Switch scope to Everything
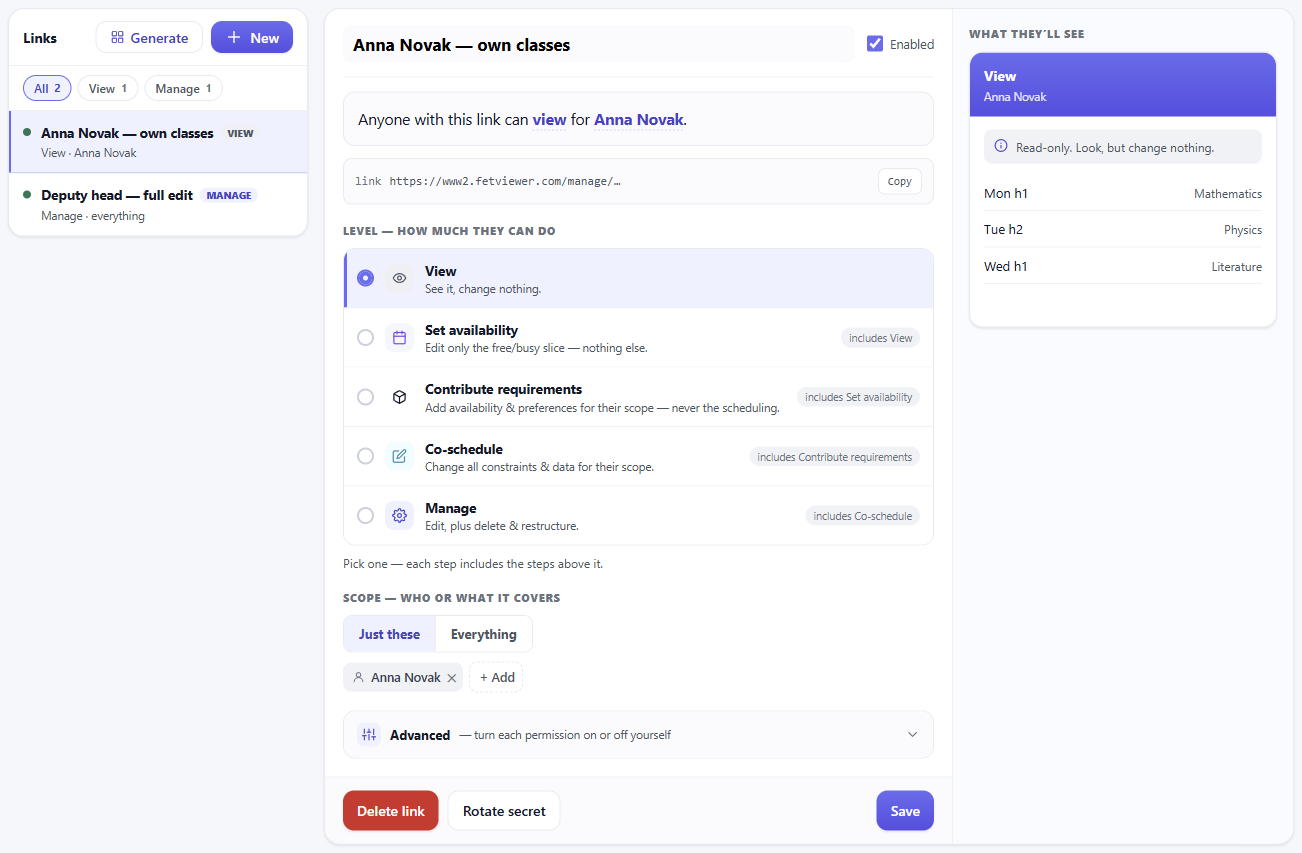The width and height of the screenshot is (1302, 853). [484, 634]
